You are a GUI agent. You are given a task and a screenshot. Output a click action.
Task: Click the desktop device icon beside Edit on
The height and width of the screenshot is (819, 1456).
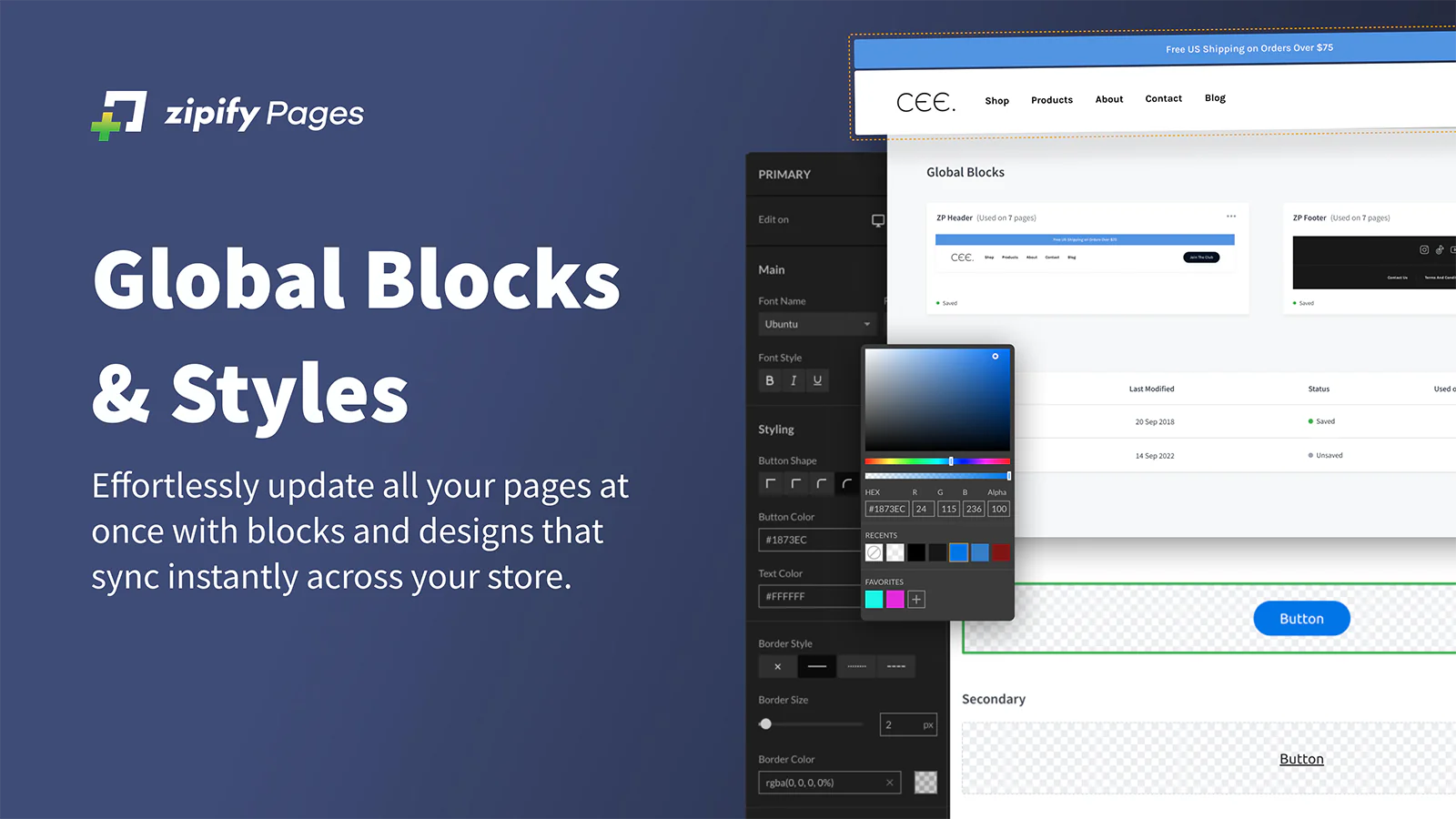[877, 220]
